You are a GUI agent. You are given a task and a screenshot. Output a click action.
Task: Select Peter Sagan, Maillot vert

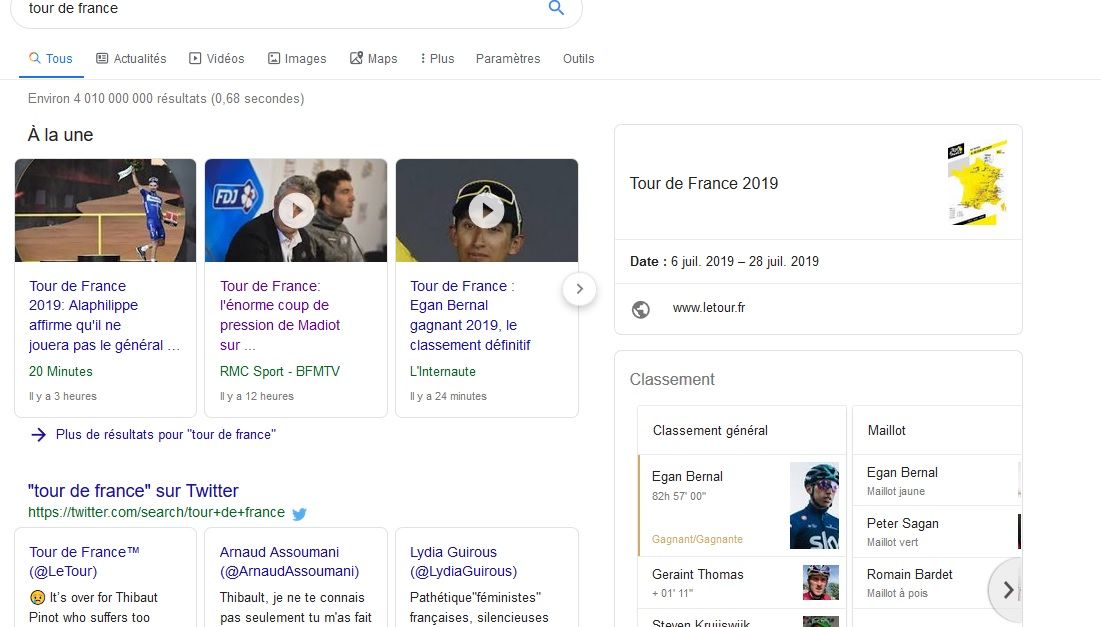pos(937,532)
